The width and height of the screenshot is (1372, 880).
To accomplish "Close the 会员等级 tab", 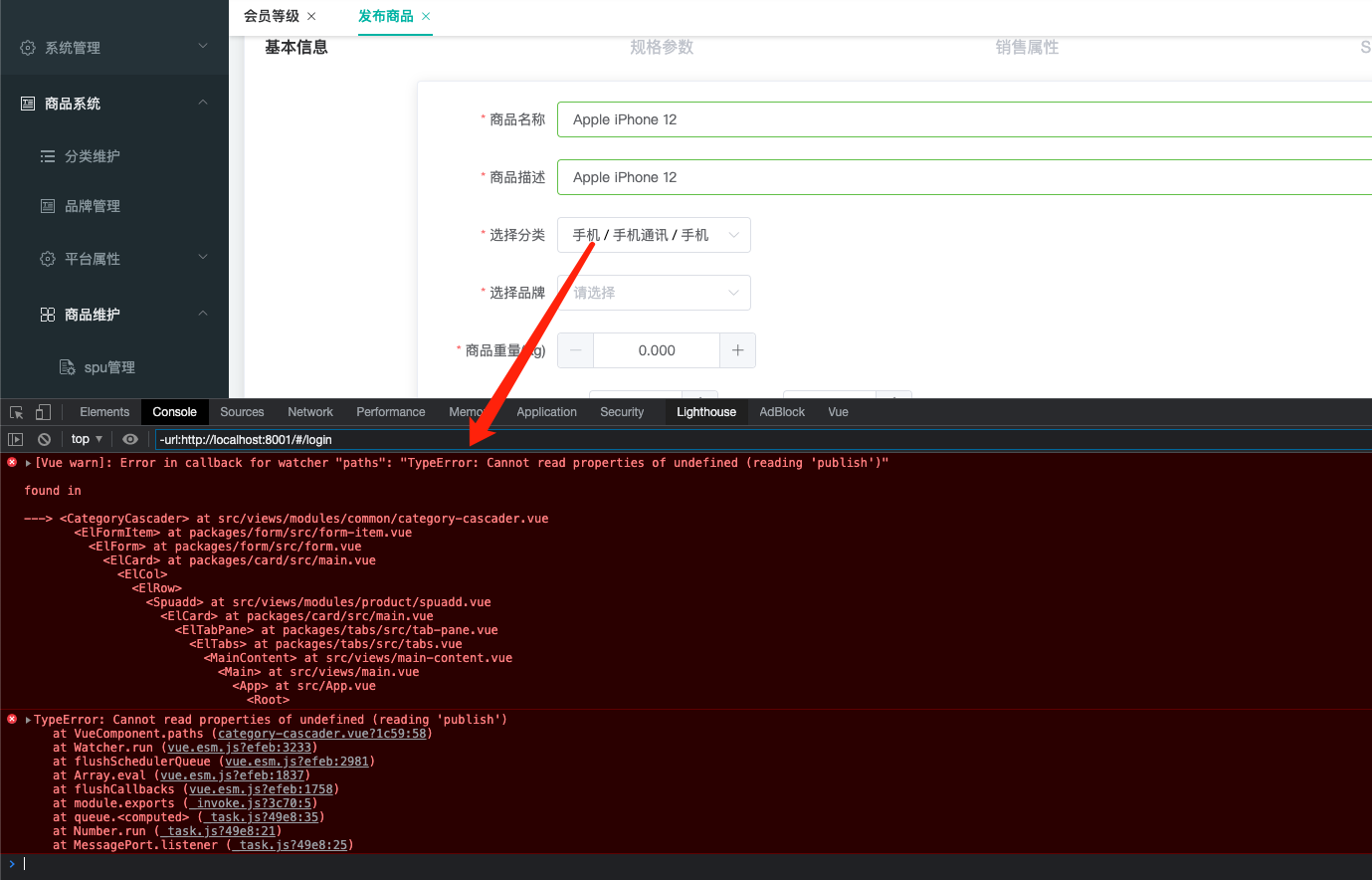I will 311,16.
